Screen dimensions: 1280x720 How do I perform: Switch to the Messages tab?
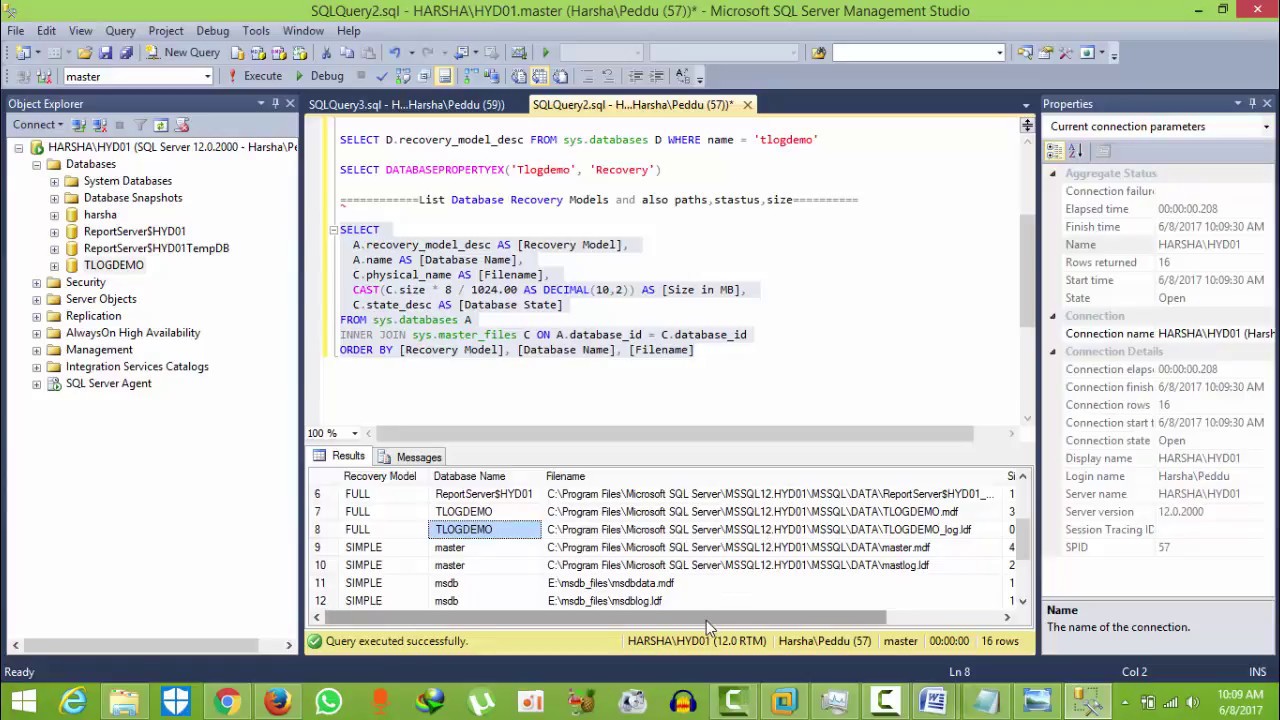(x=410, y=457)
